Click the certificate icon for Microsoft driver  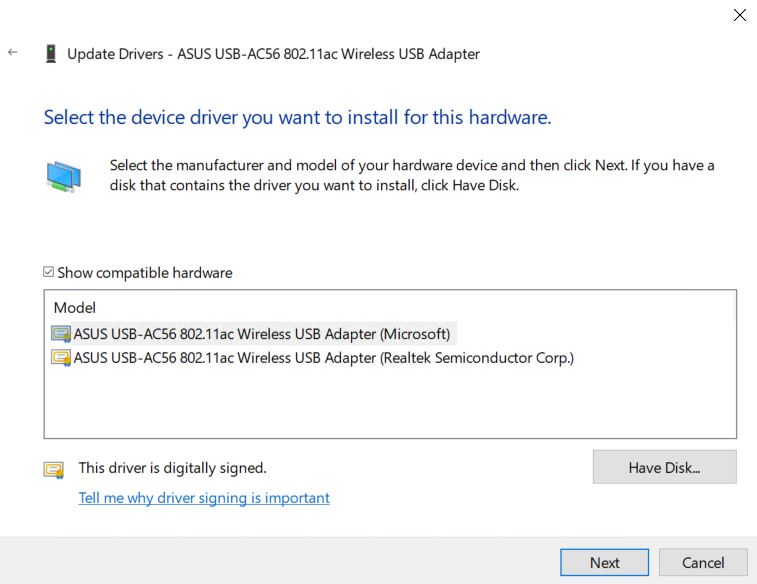(x=61, y=334)
